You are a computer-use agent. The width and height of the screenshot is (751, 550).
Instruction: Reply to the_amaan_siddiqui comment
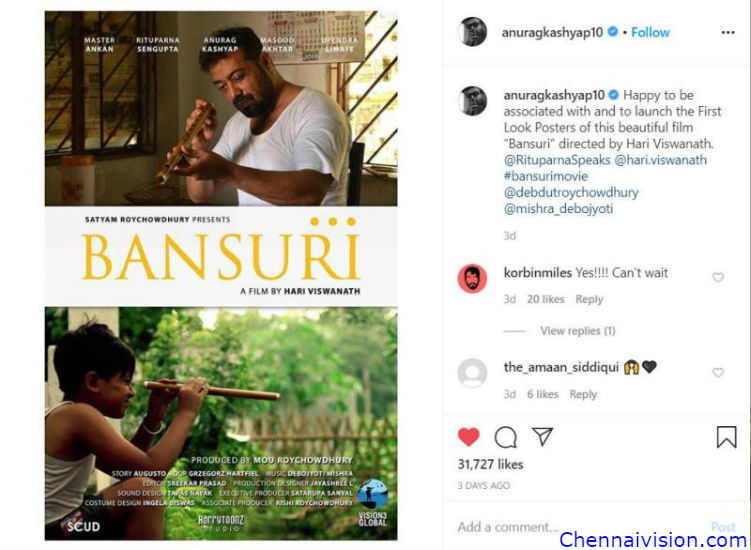click(583, 394)
